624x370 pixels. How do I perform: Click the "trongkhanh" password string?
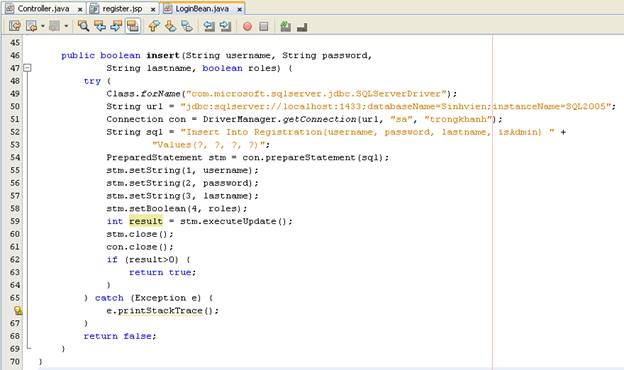[458, 119]
